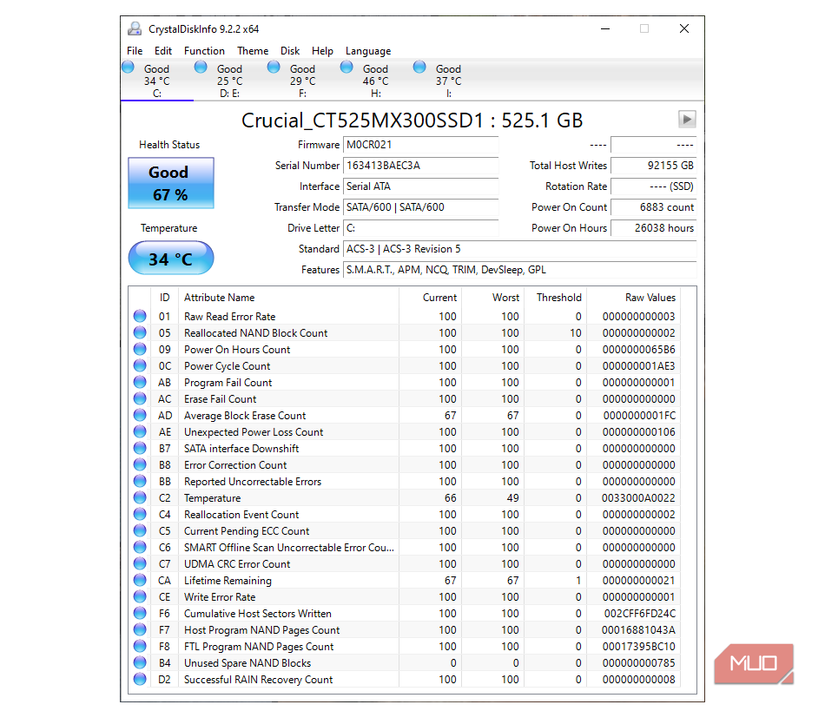Click the Rotation Rate value field
Screen dimensions: 825x716
(653, 186)
